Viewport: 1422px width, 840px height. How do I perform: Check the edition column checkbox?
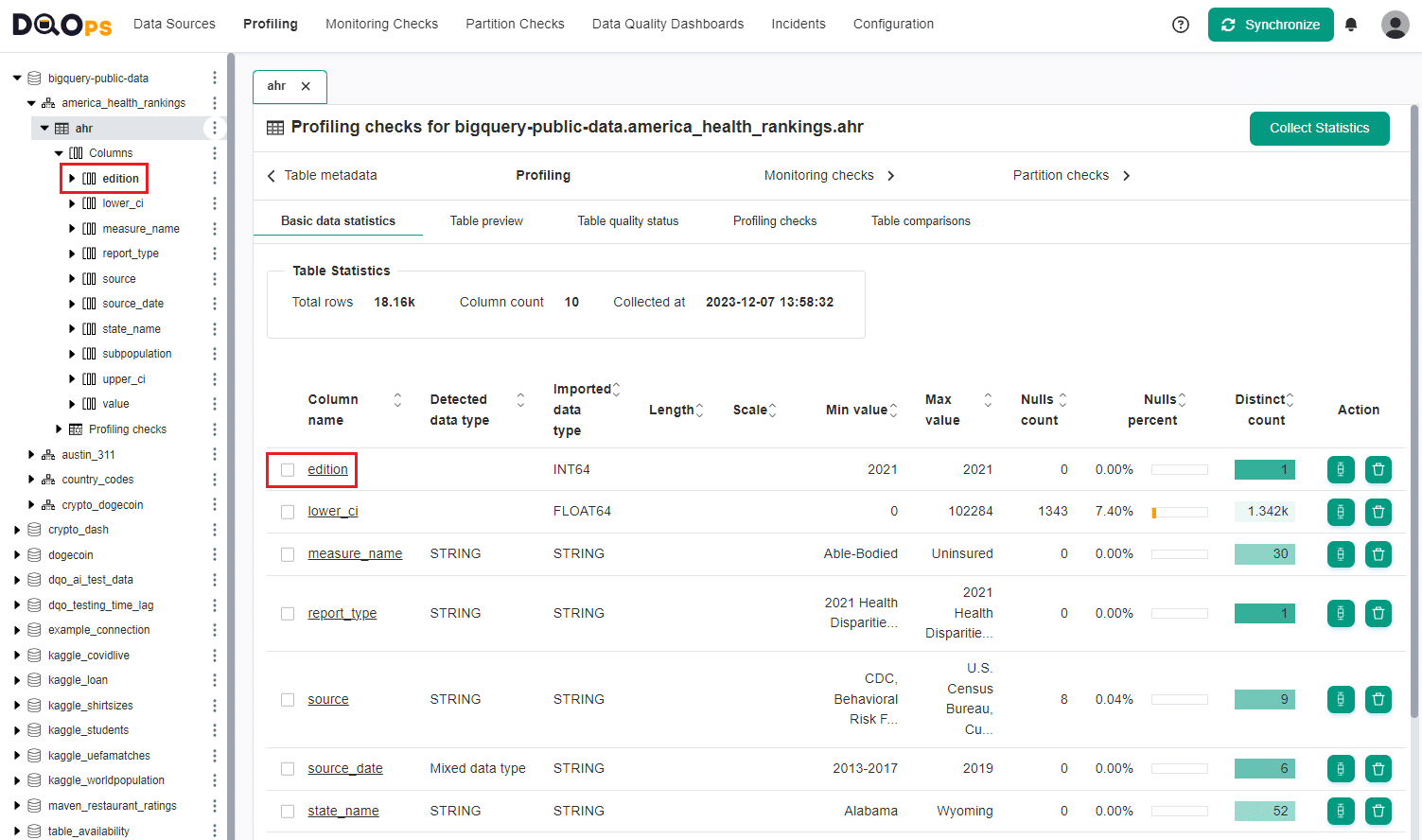[288, 470]
